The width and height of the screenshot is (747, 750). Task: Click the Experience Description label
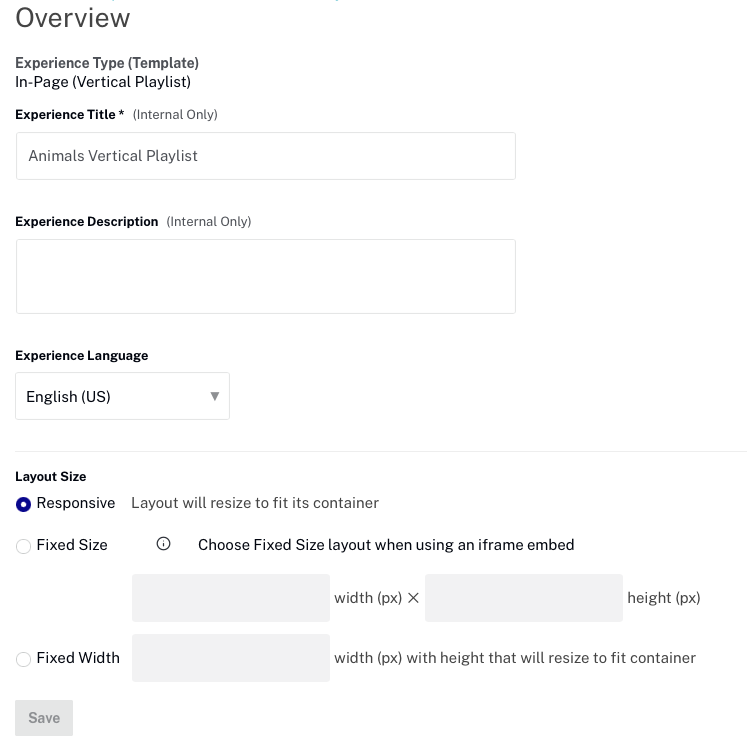[87, 221]
